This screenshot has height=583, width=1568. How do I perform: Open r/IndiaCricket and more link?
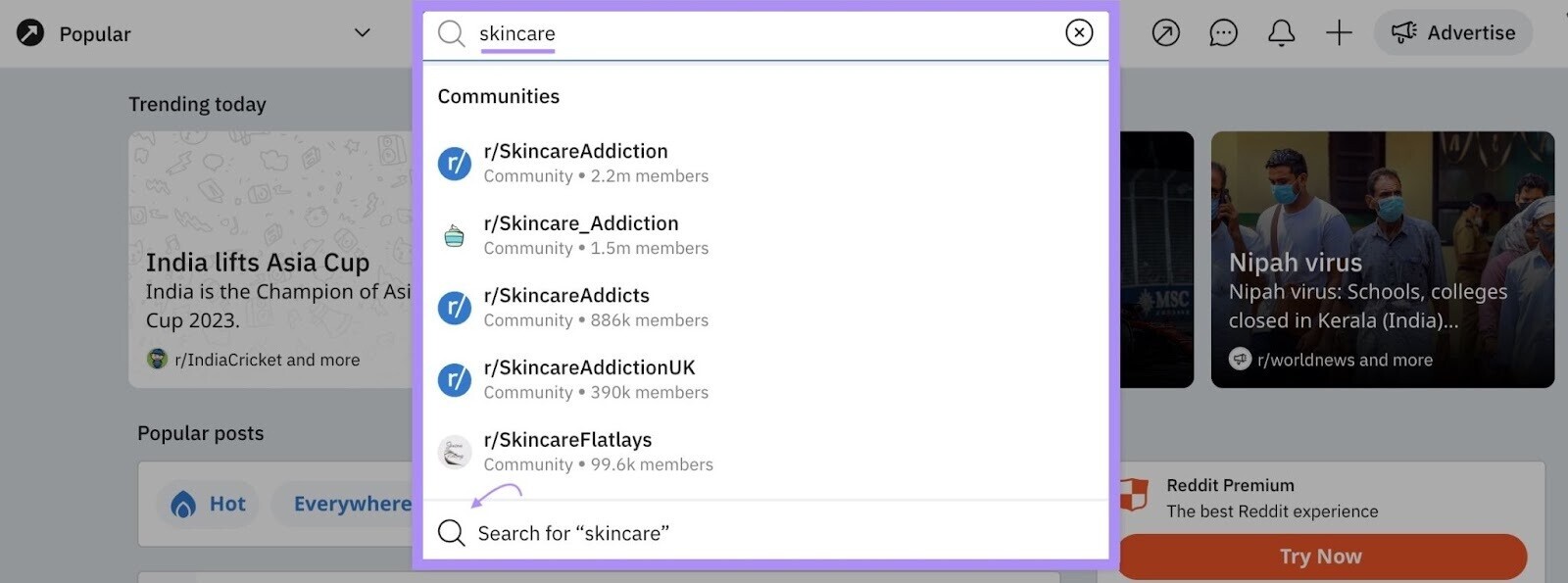[267, 360]
